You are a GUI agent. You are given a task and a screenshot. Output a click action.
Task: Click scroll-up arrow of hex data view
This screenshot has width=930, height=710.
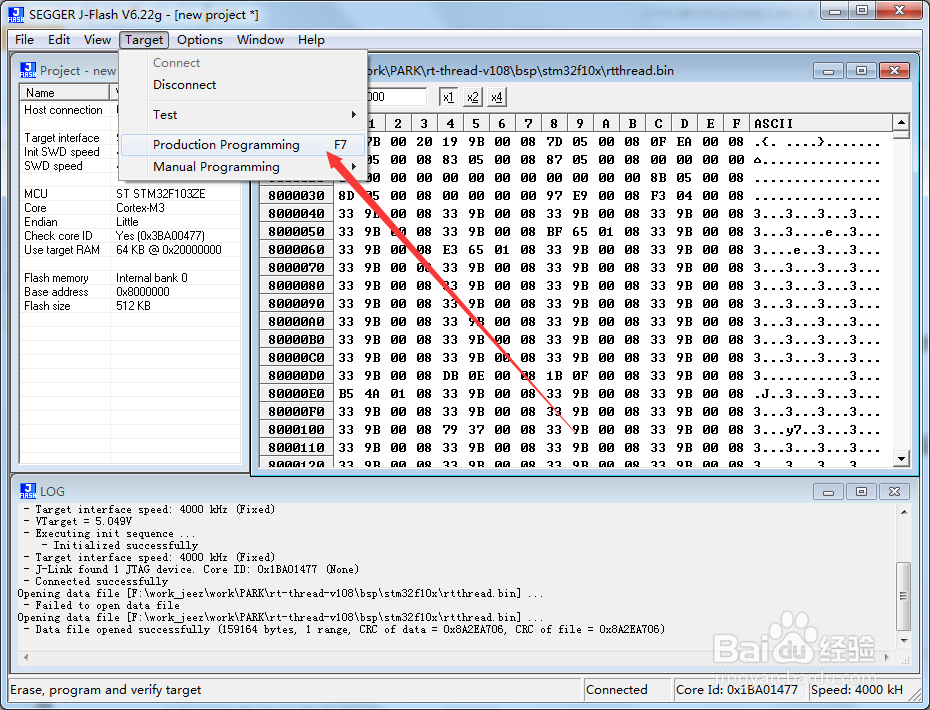coord(901,123)
